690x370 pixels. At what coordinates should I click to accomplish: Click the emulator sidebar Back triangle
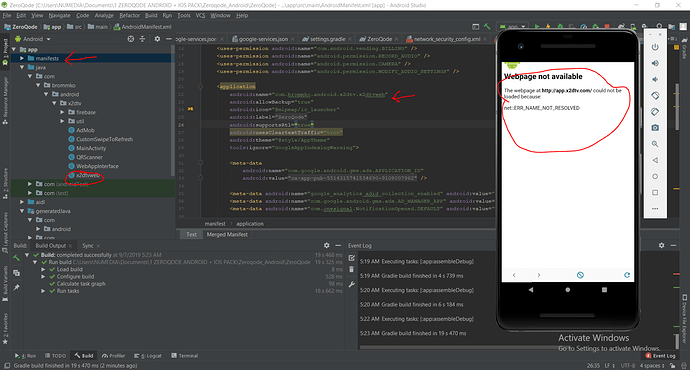(655, 160)
